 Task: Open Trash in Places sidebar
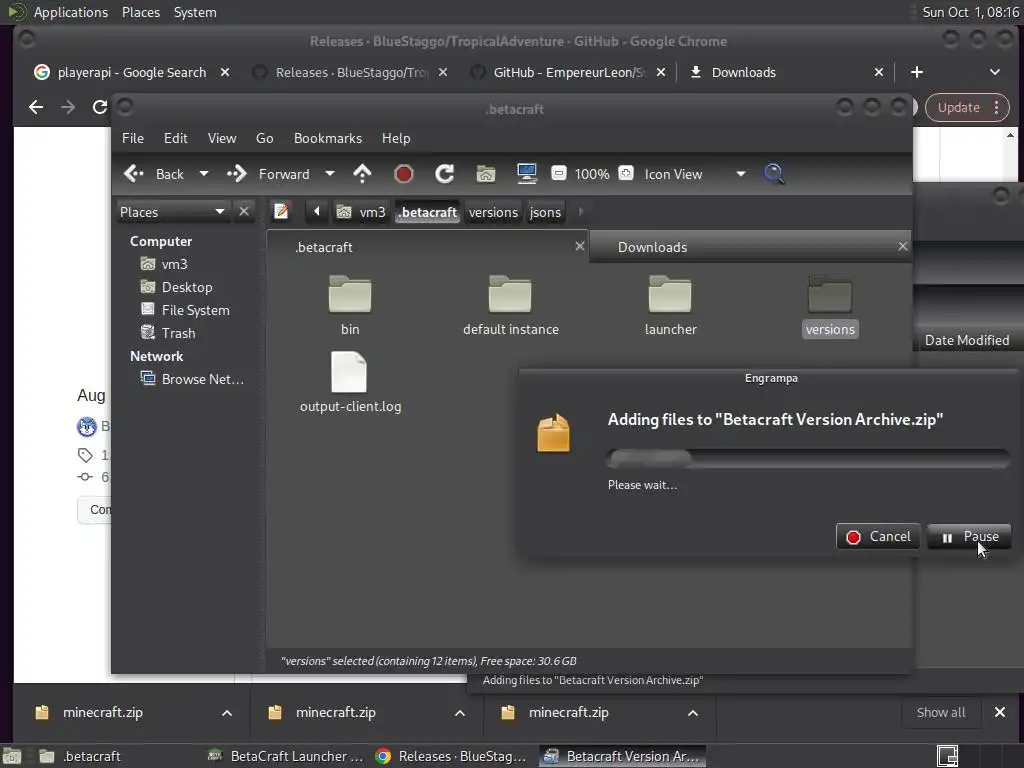coord(178,333)
